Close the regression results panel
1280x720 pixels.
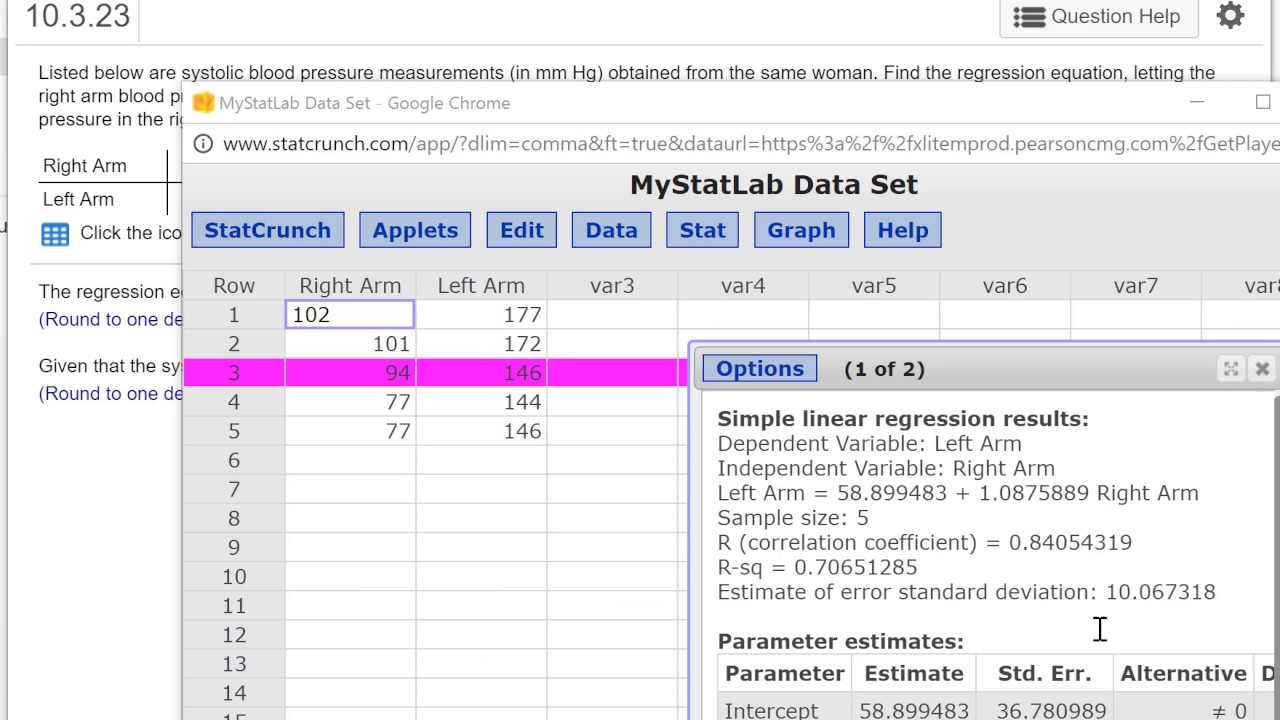[x=1262, y=369]
